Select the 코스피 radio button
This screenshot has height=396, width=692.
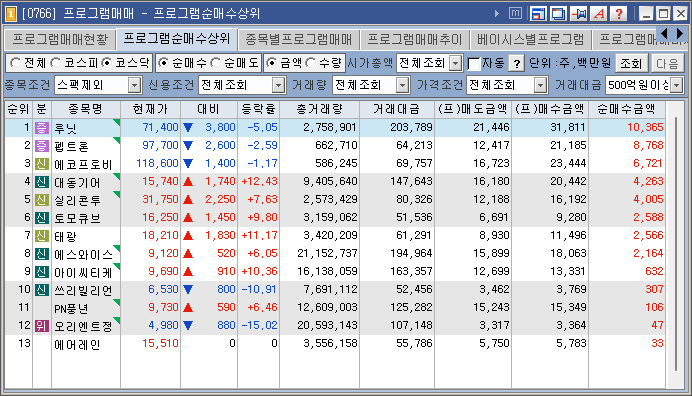56,63
